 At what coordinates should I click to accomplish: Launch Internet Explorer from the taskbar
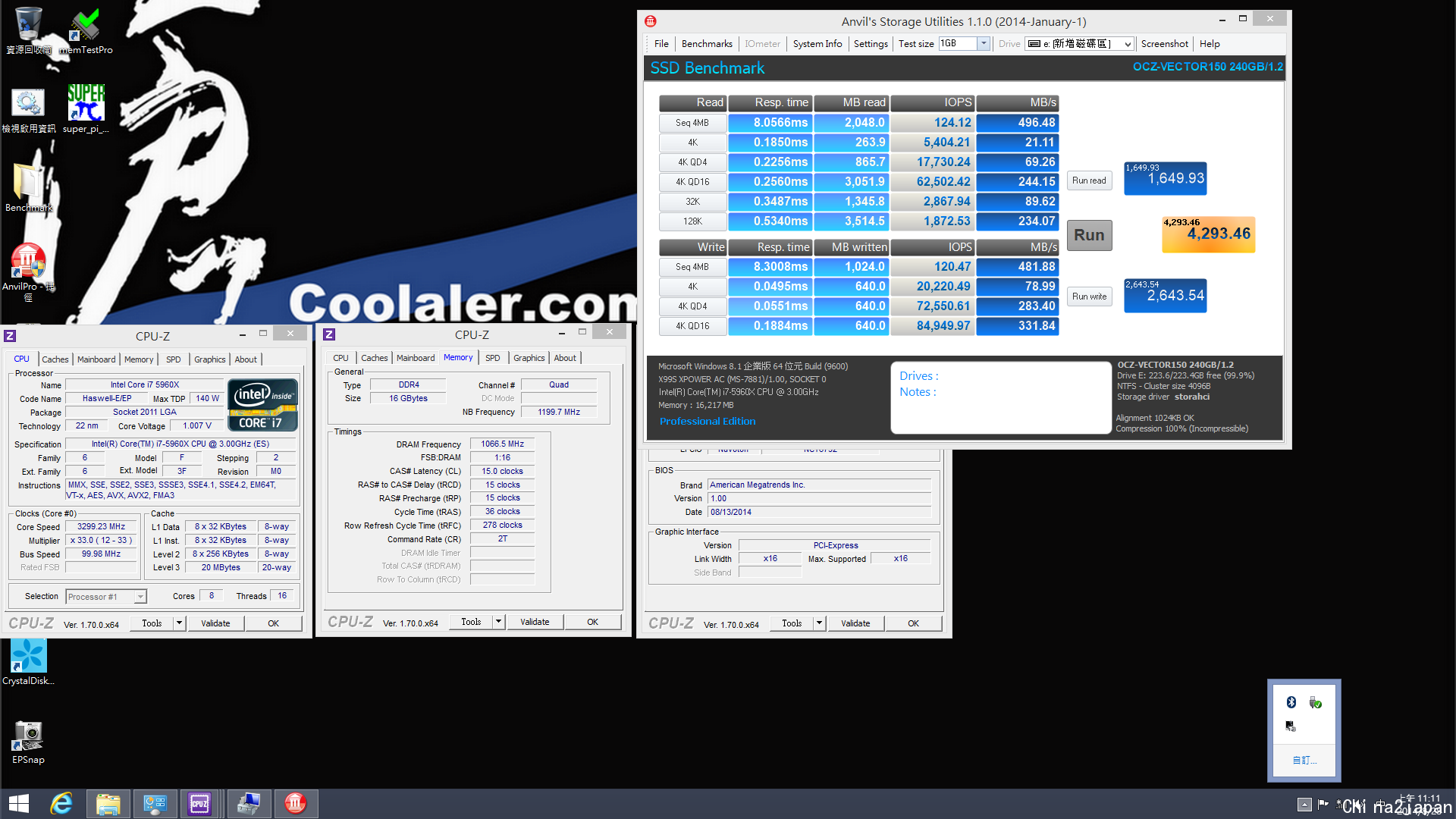click(61, 804)
